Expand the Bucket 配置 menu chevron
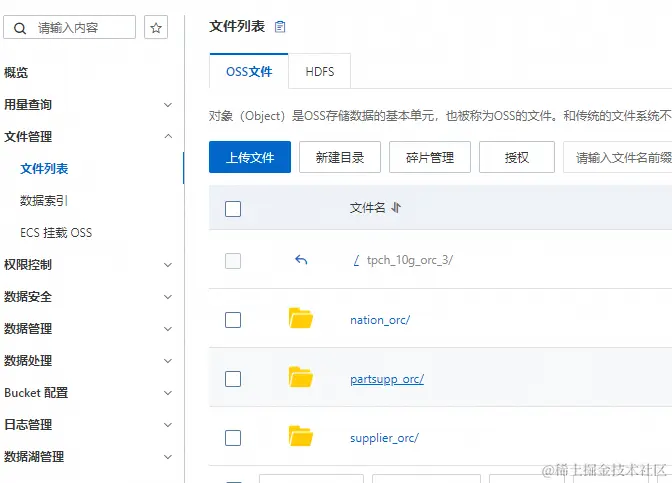Screen dimensions: 672x483 pos(168,393)
